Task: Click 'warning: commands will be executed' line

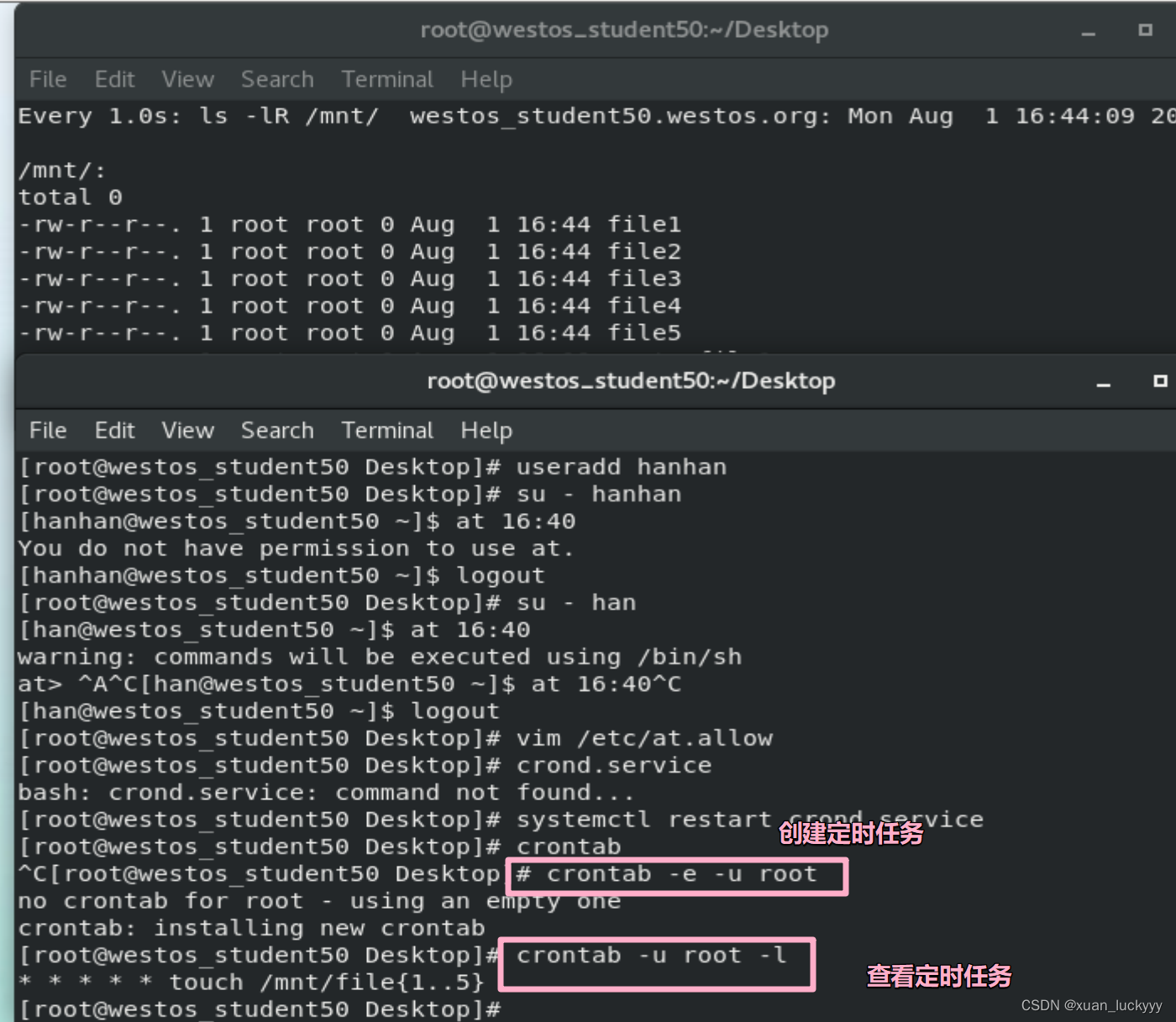Action: point(380,657)
